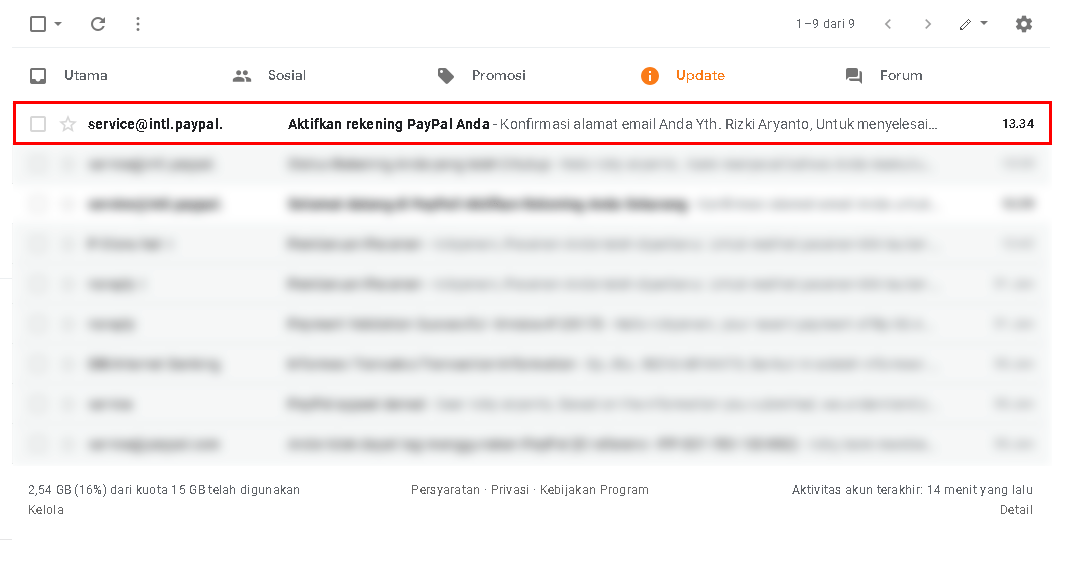This screenshot has width=1066, height=572.
Task: Open the Kebijakan Program link
Action: (x=594, y=490)
